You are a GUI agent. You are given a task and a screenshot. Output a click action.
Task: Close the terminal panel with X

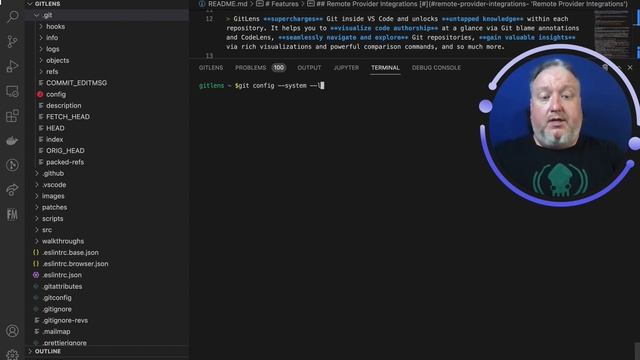pos(630,67)
